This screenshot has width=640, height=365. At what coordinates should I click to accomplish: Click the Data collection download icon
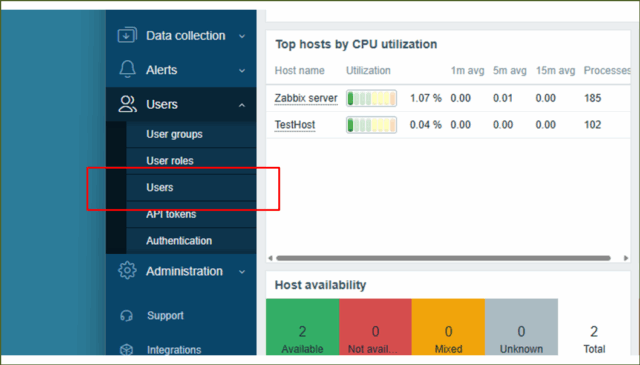coord(127,35)
